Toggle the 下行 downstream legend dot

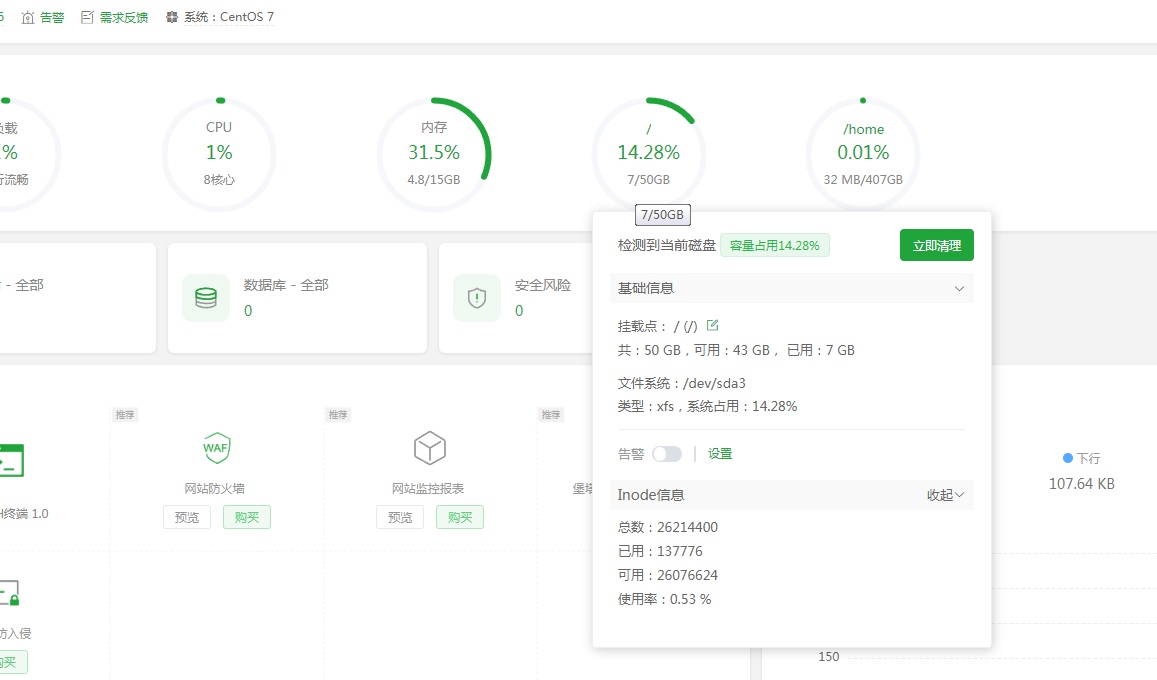pyautogui.click(x=1068, y=458)
